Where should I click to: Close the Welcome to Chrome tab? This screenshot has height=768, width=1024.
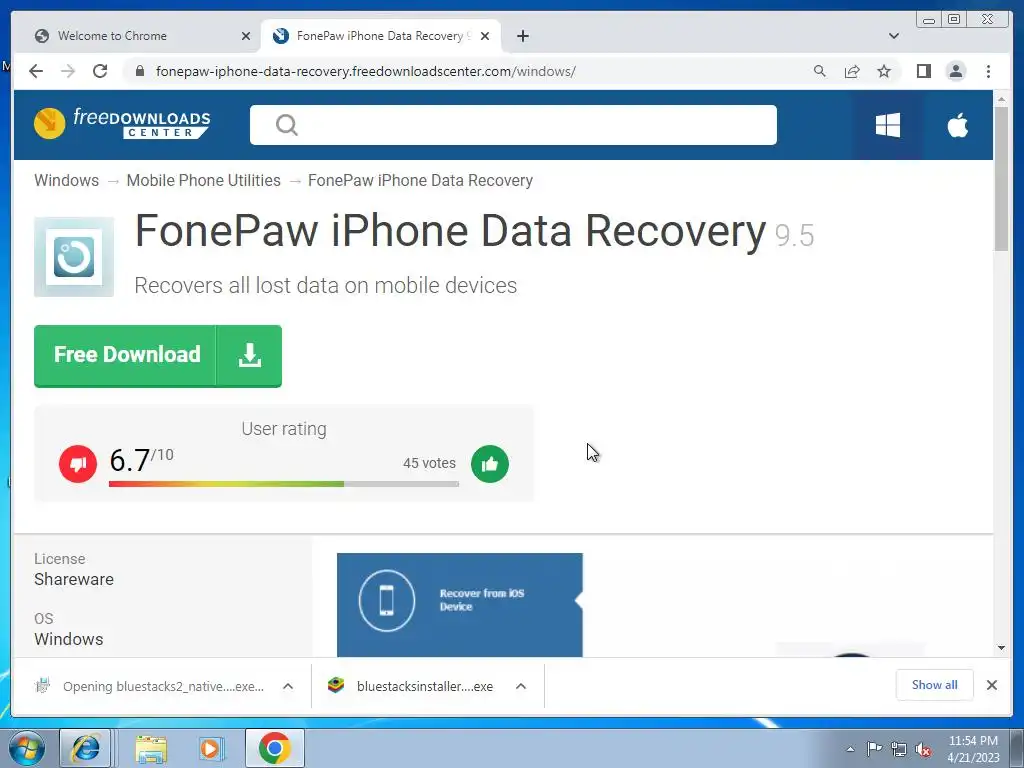246,36
